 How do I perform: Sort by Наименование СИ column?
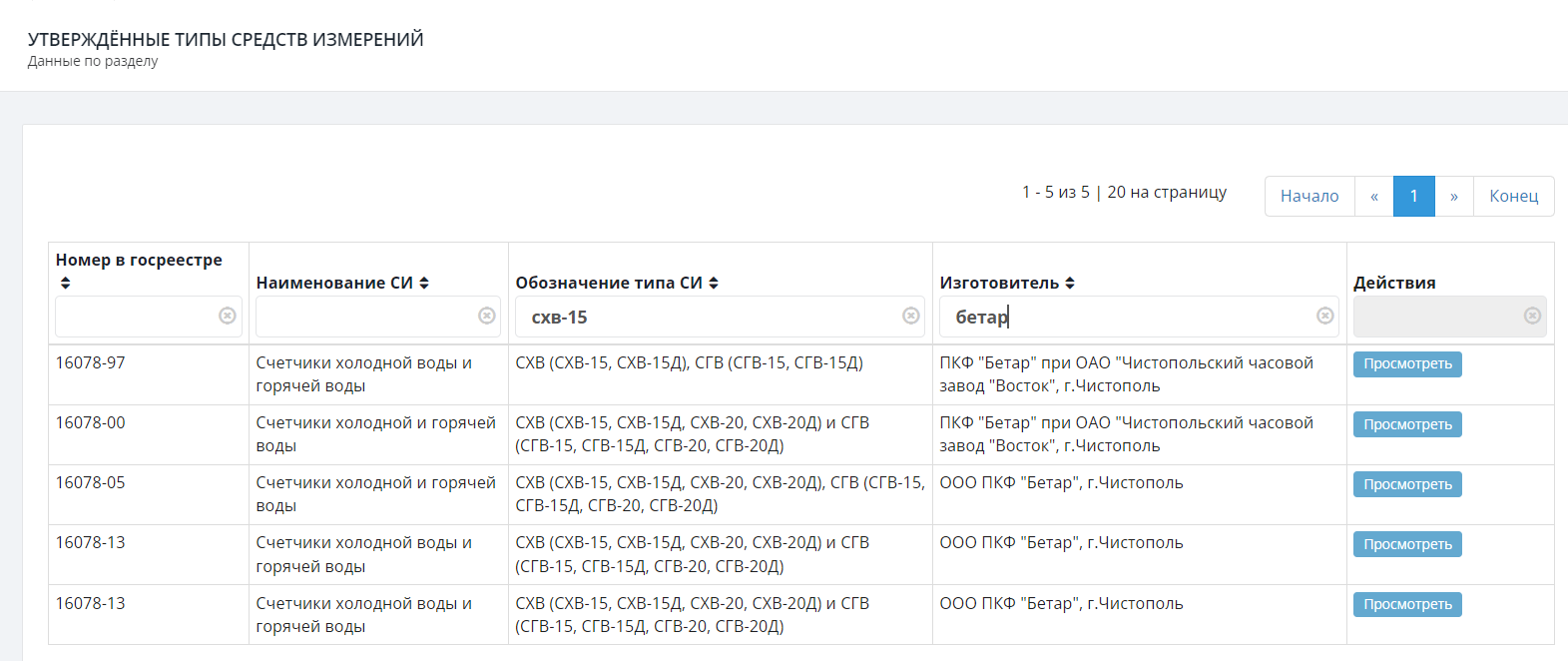click(424, 283)
